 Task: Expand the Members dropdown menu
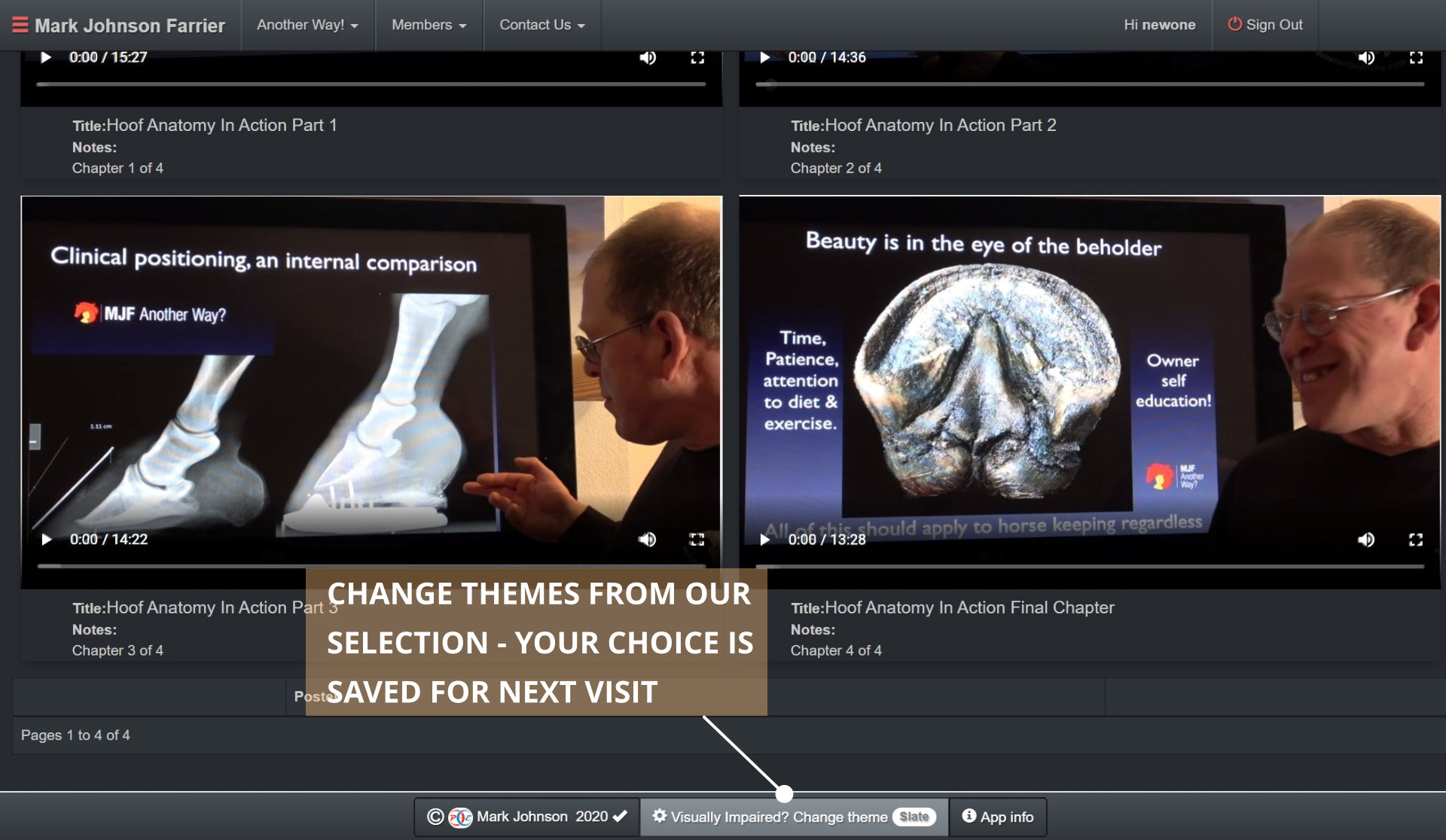pos(429,25)
